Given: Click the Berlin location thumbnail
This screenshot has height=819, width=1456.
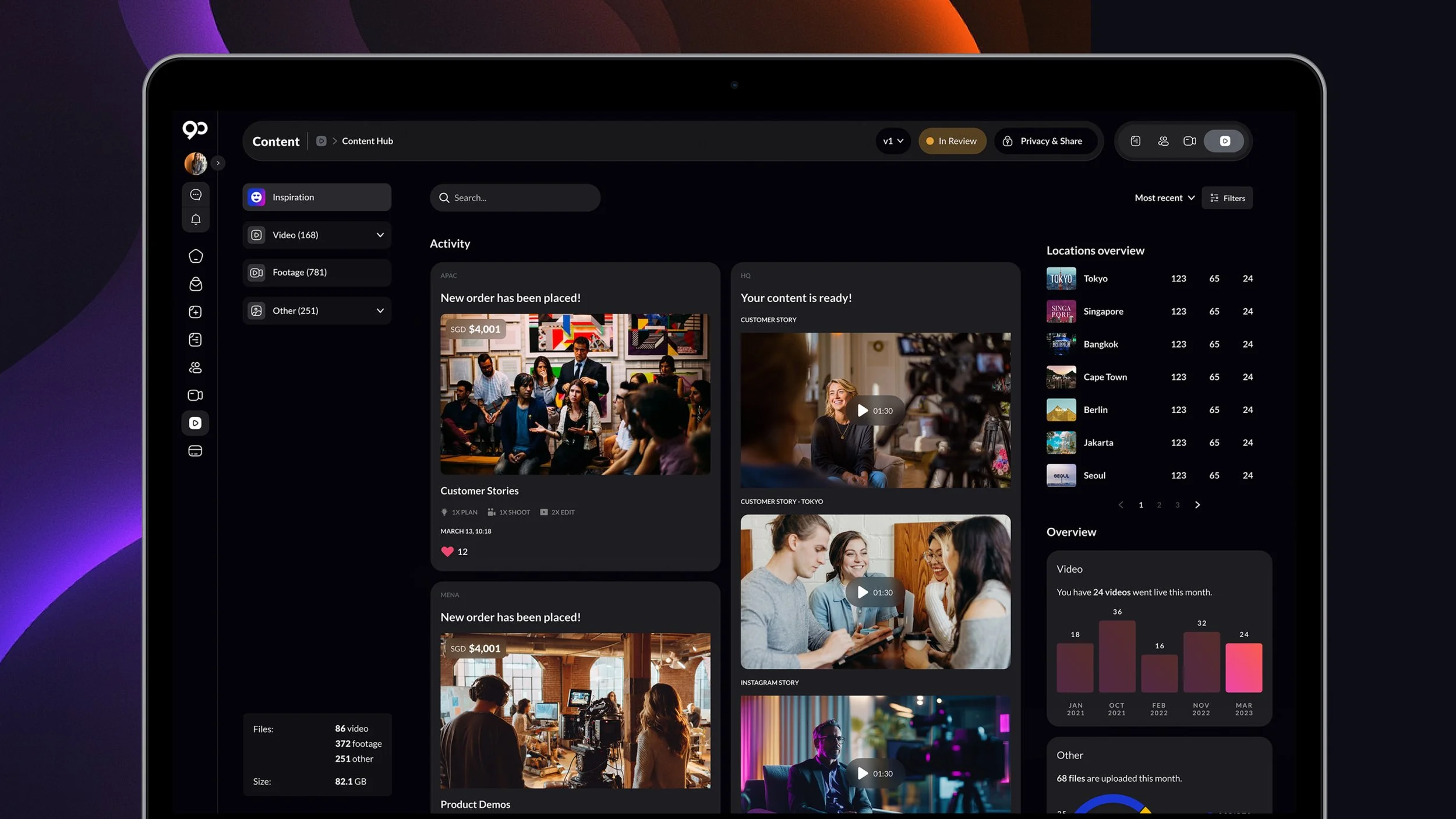Looking at the screenshot, I should [1061, 410].
